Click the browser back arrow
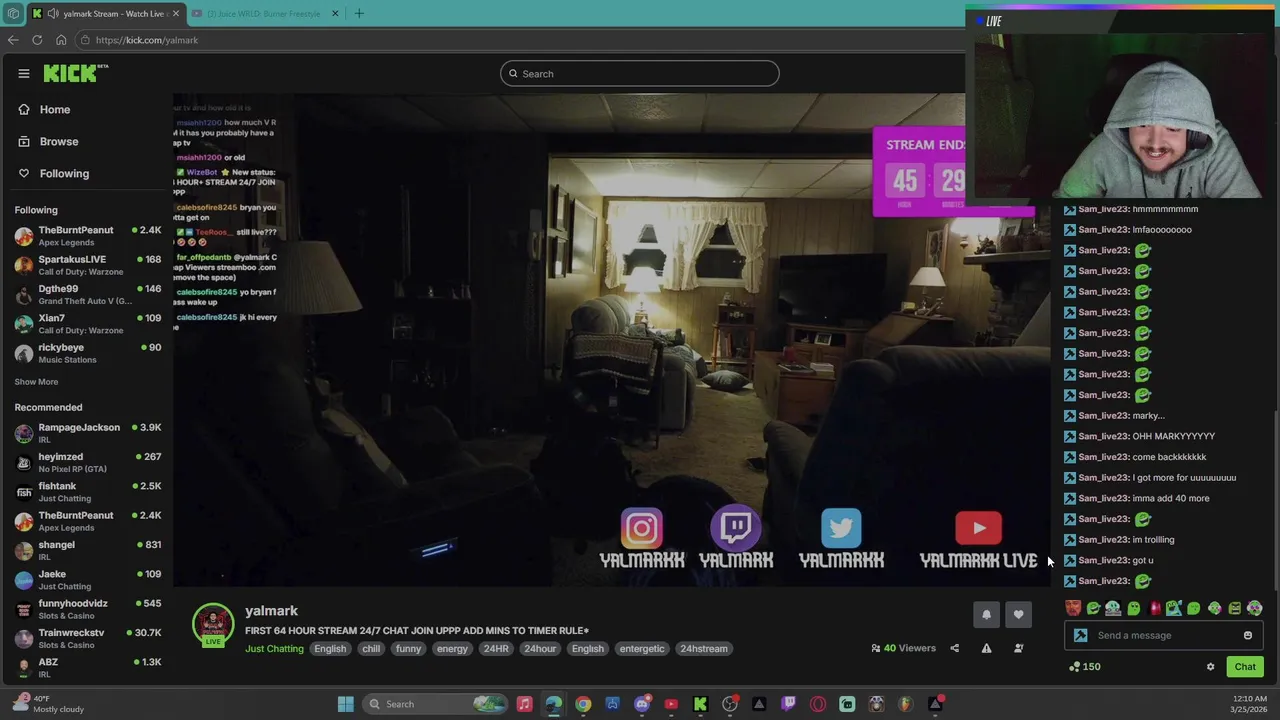Image resolution: width=1280 pixels, height=720 pixels. tap(13, 40)
